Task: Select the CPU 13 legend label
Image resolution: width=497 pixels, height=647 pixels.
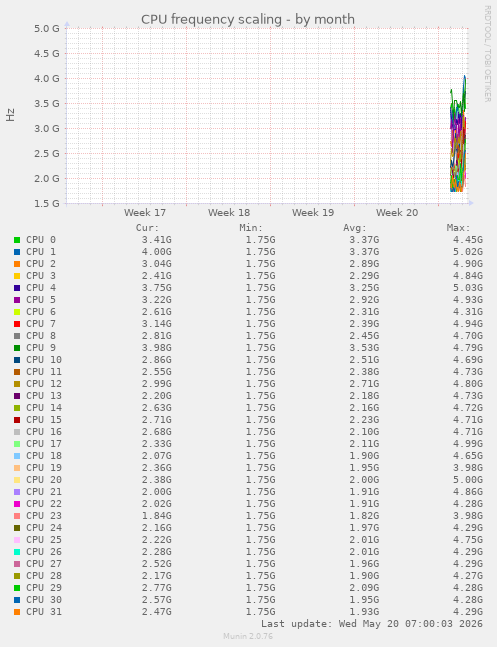Action: click(x=44, y=395)
